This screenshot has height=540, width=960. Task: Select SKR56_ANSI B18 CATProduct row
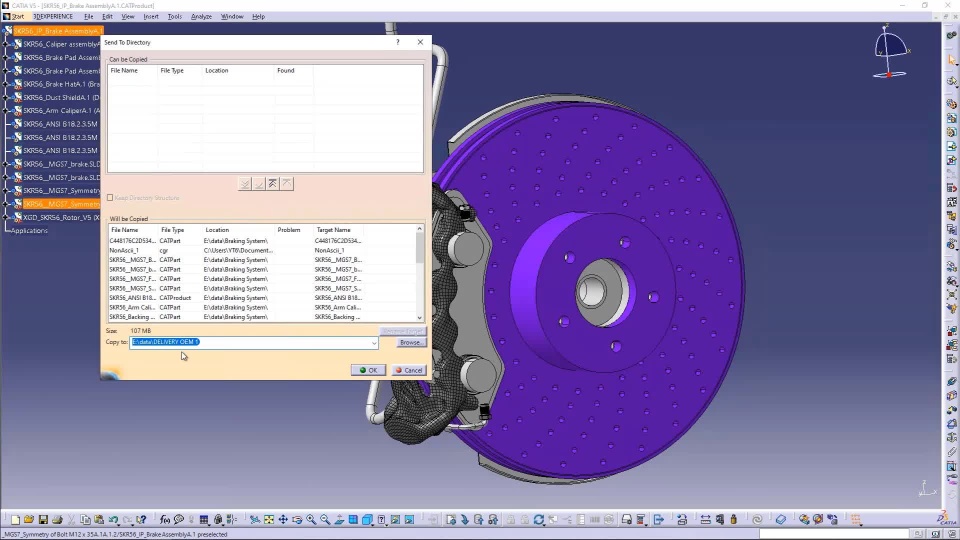tap(262, 298)
